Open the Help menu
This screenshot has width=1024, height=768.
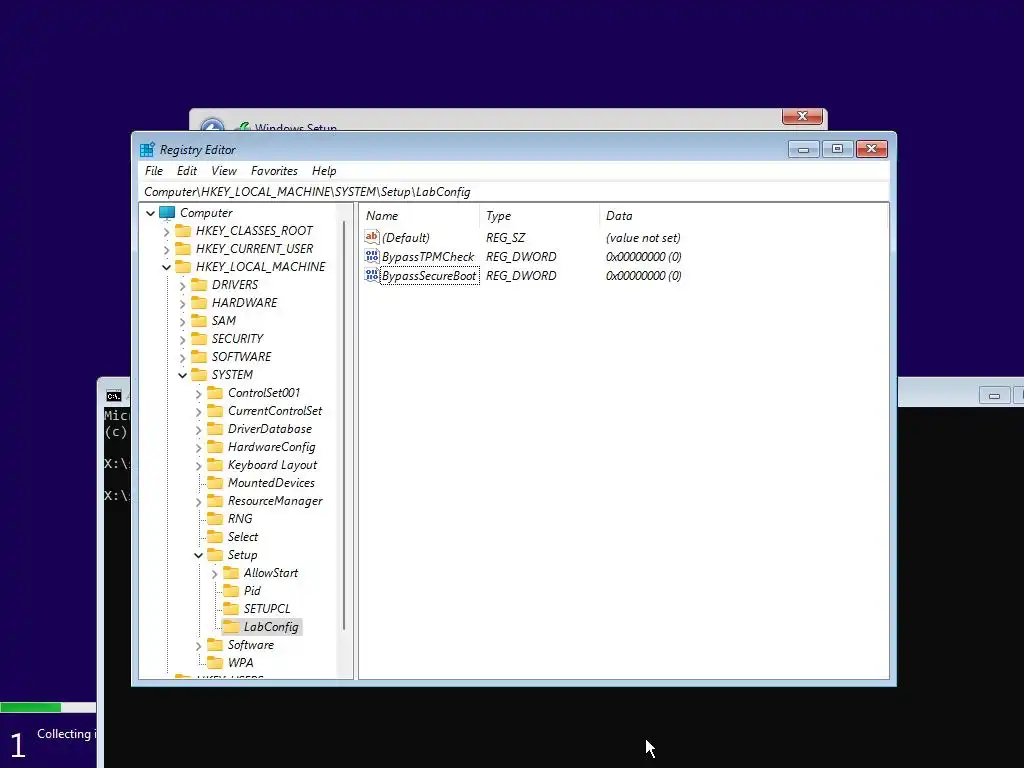(324, 171)
